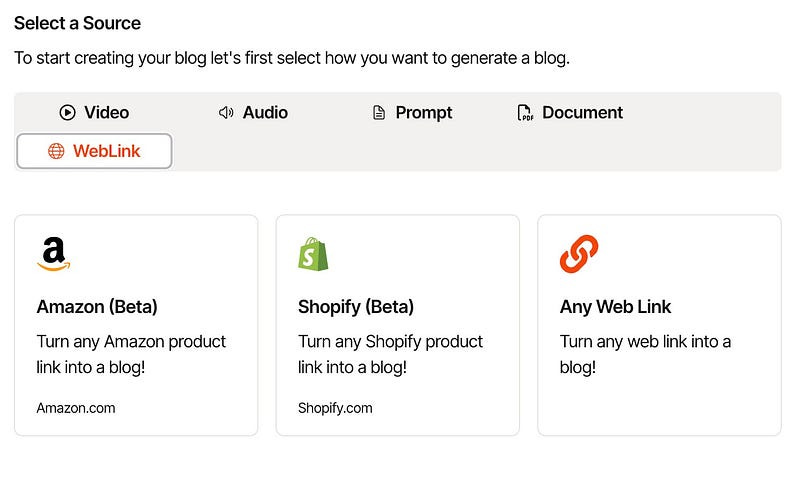
Task: Open the Prompt source tab
Action: pyautogui.click(x=412, y=112)
